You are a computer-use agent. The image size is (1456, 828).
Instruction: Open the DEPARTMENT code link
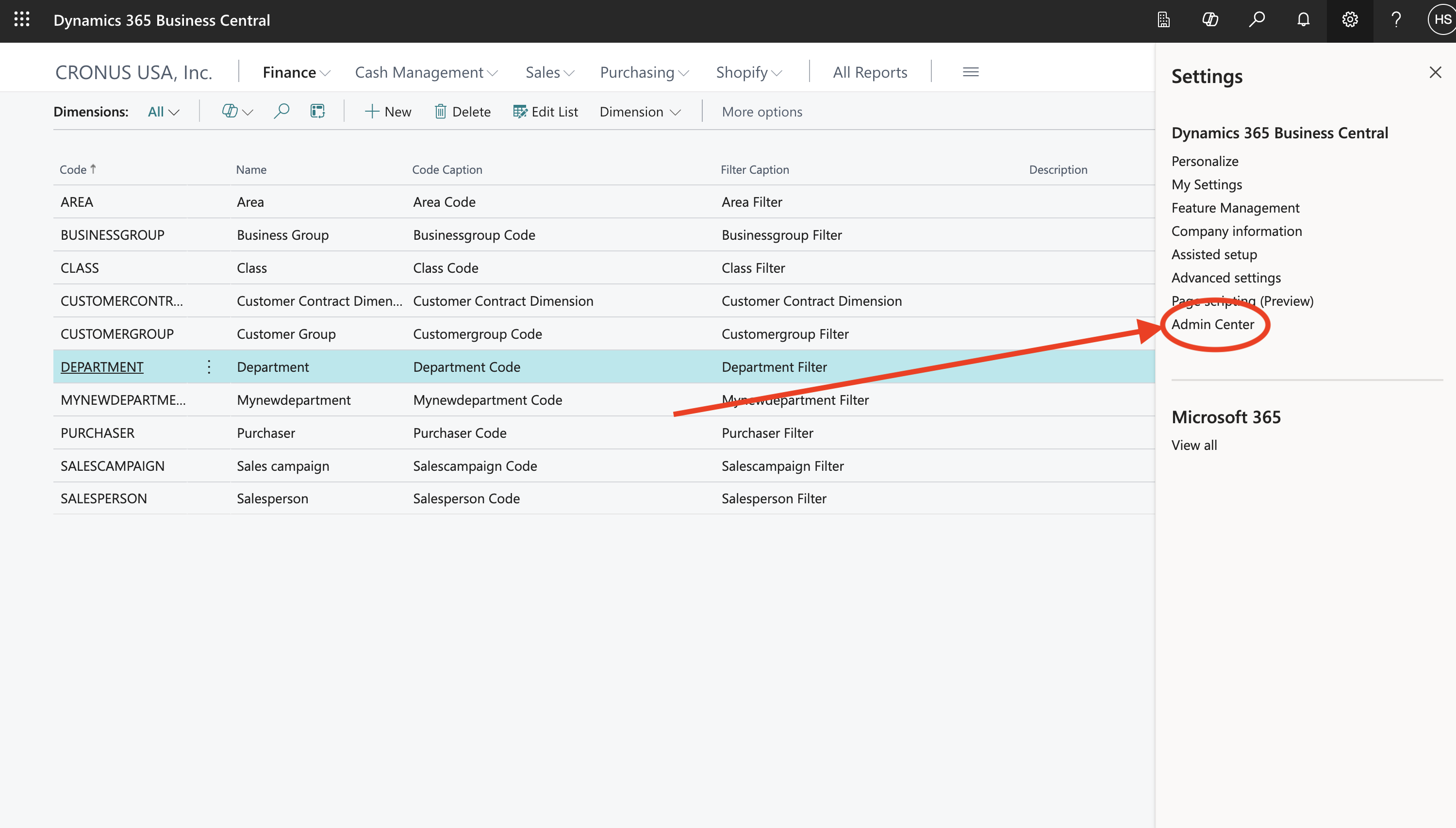[102, 367]
